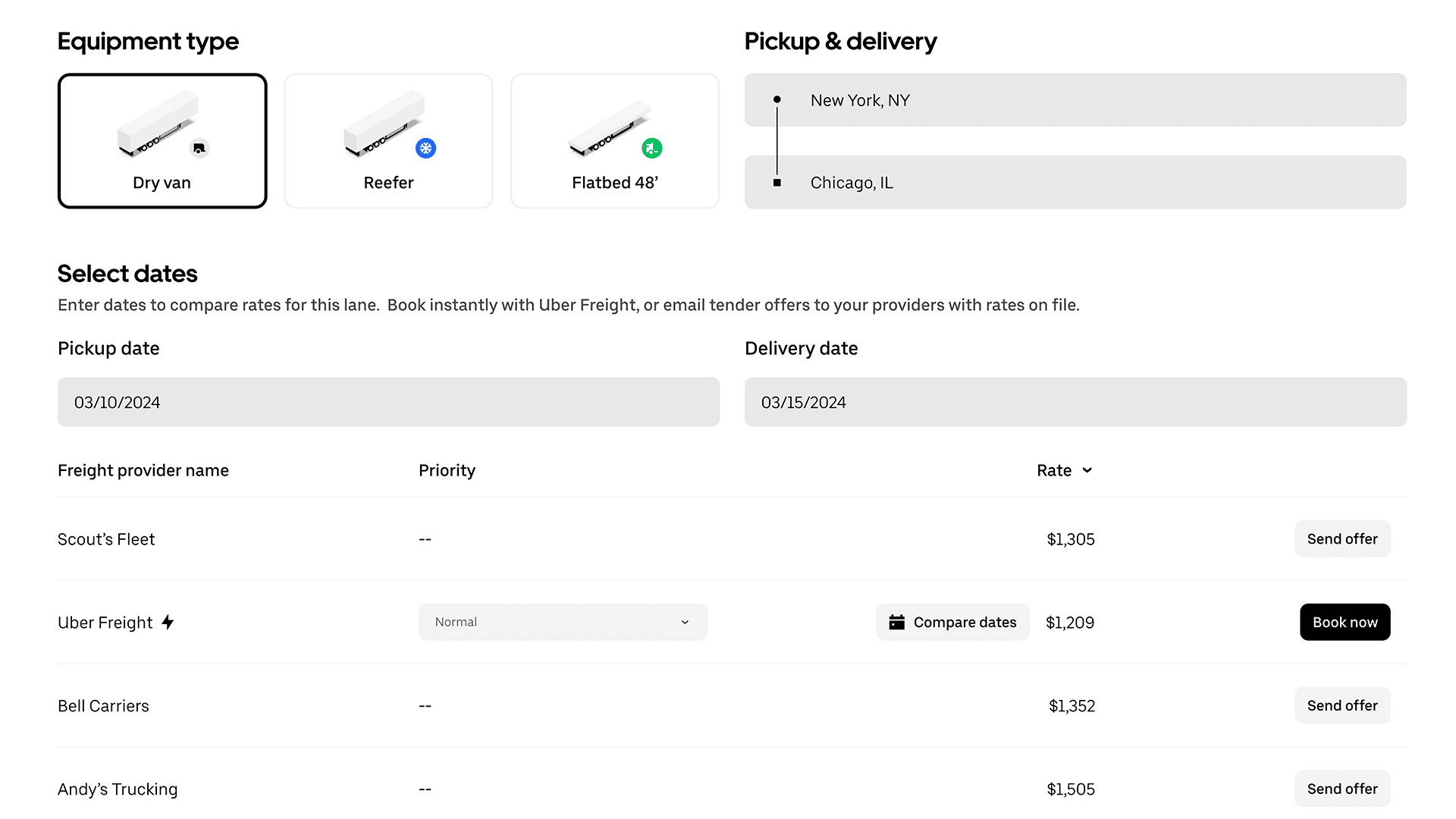Open the Normal priority dropdown
The width and height of the screenshot is (1456, 819).
click(x=562, y=622)
